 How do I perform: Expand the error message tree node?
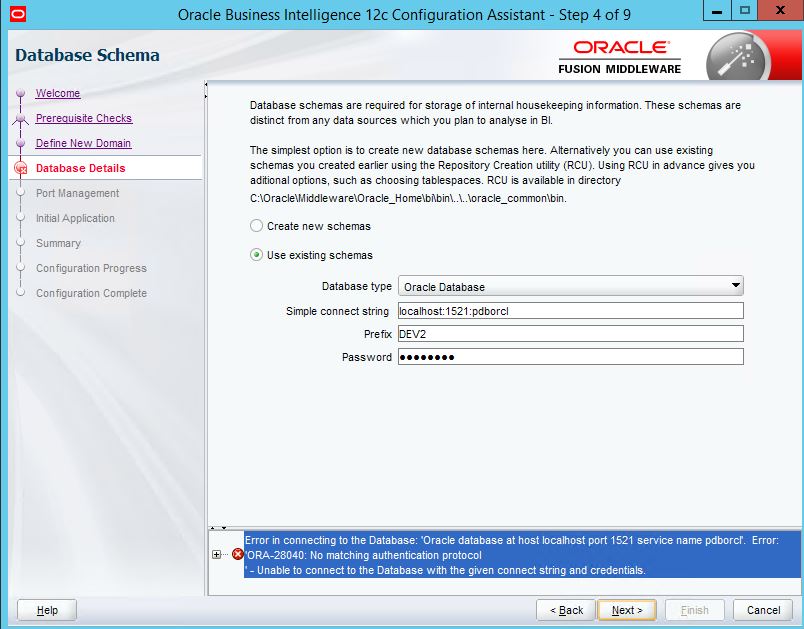click(217, 554)
